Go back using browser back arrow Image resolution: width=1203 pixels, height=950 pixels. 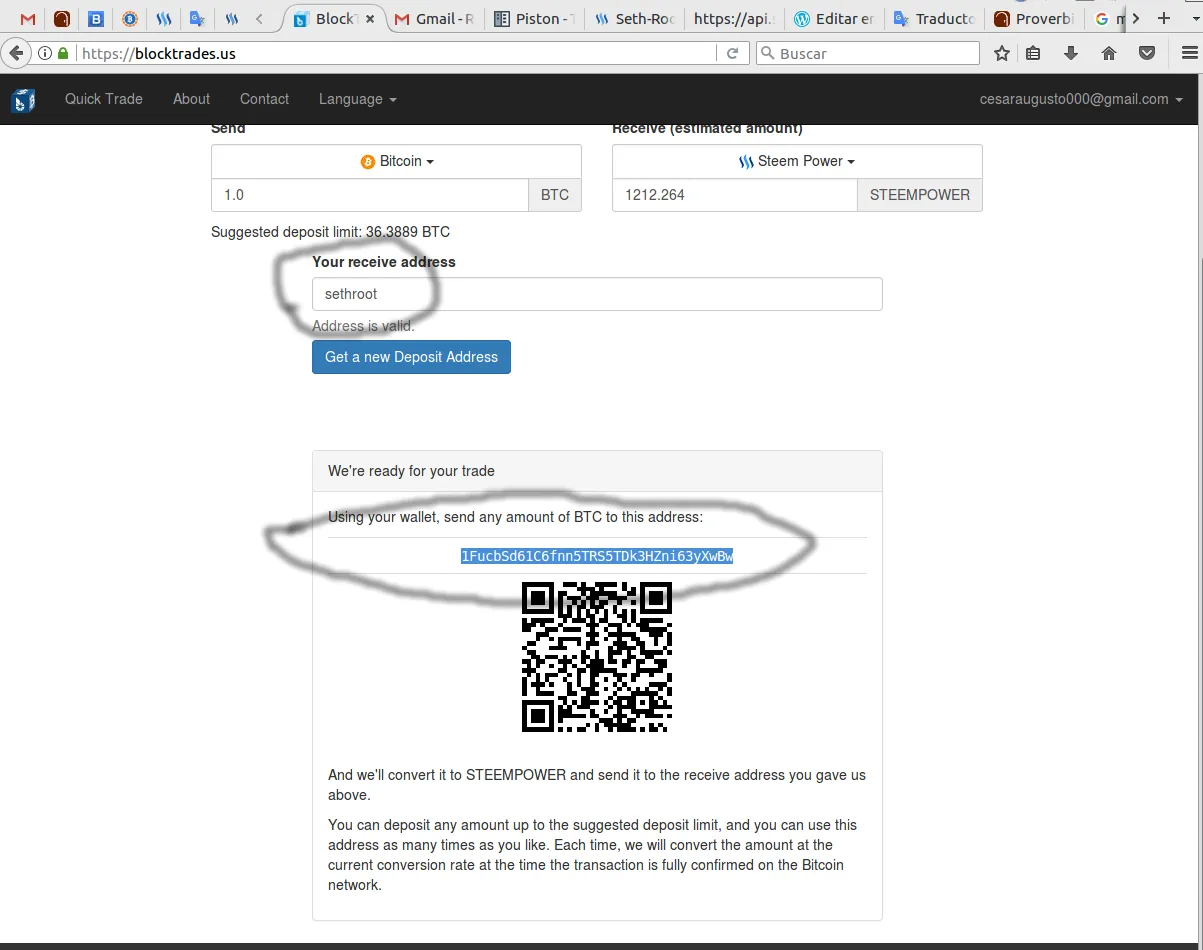tap(15, 53)
